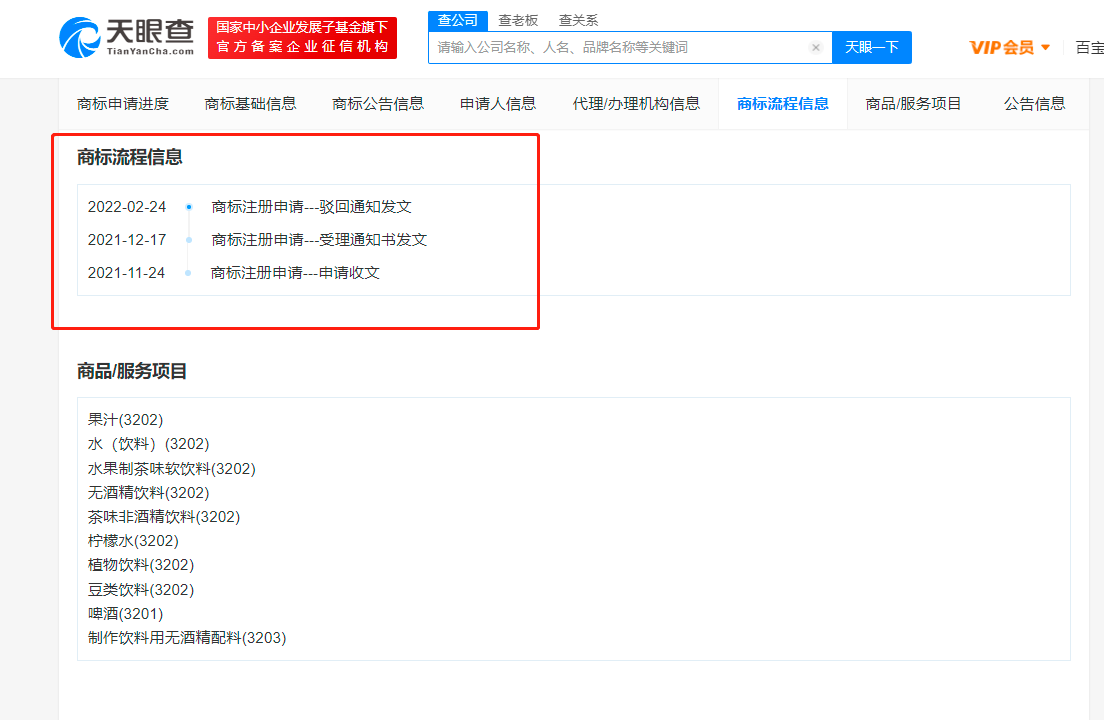Click the red official credit agency banner
Viewport: 1104px width, 720px height.
(x=302, y=38)
